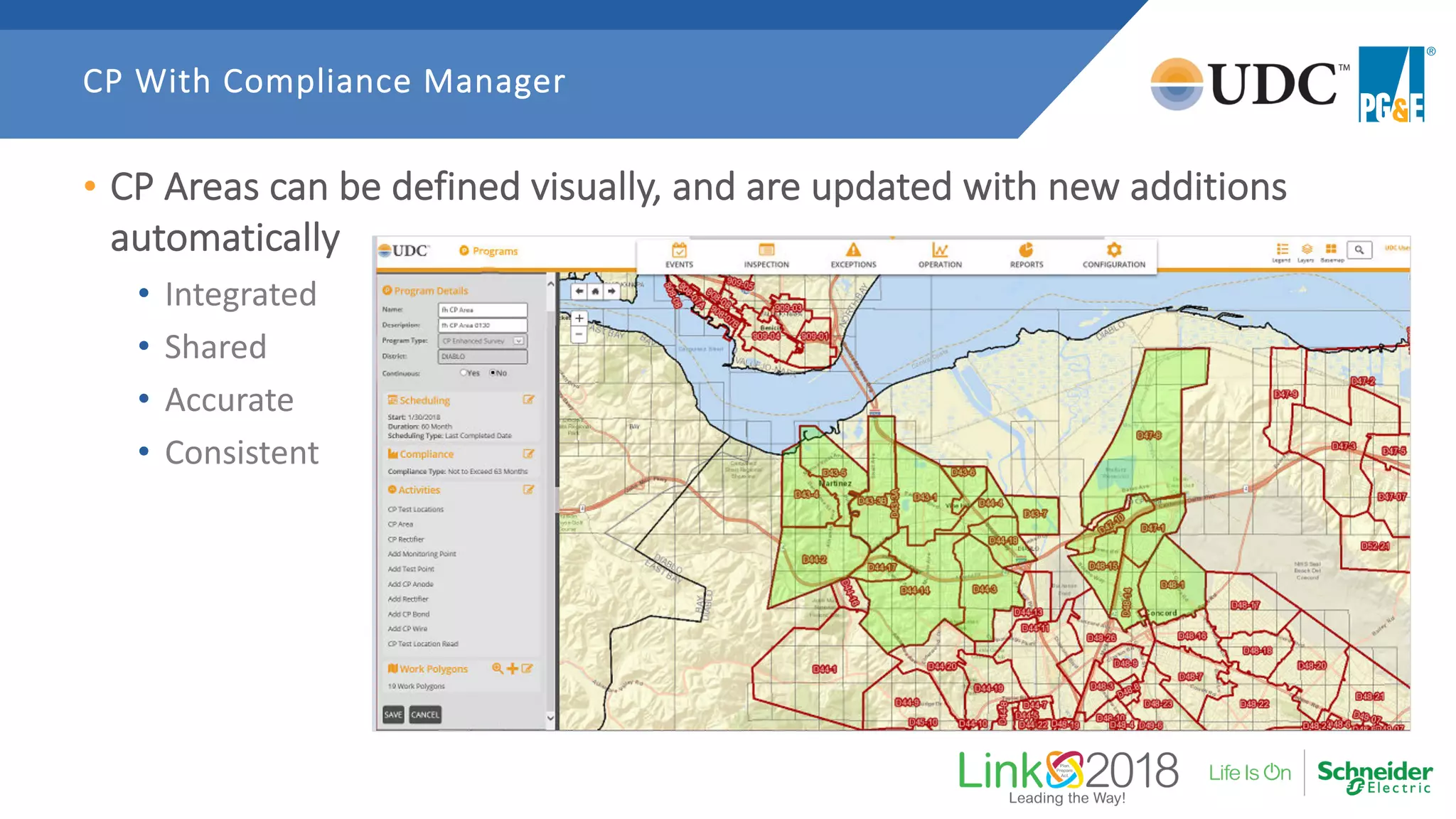Edit the Compliance section

pos(528,454)
